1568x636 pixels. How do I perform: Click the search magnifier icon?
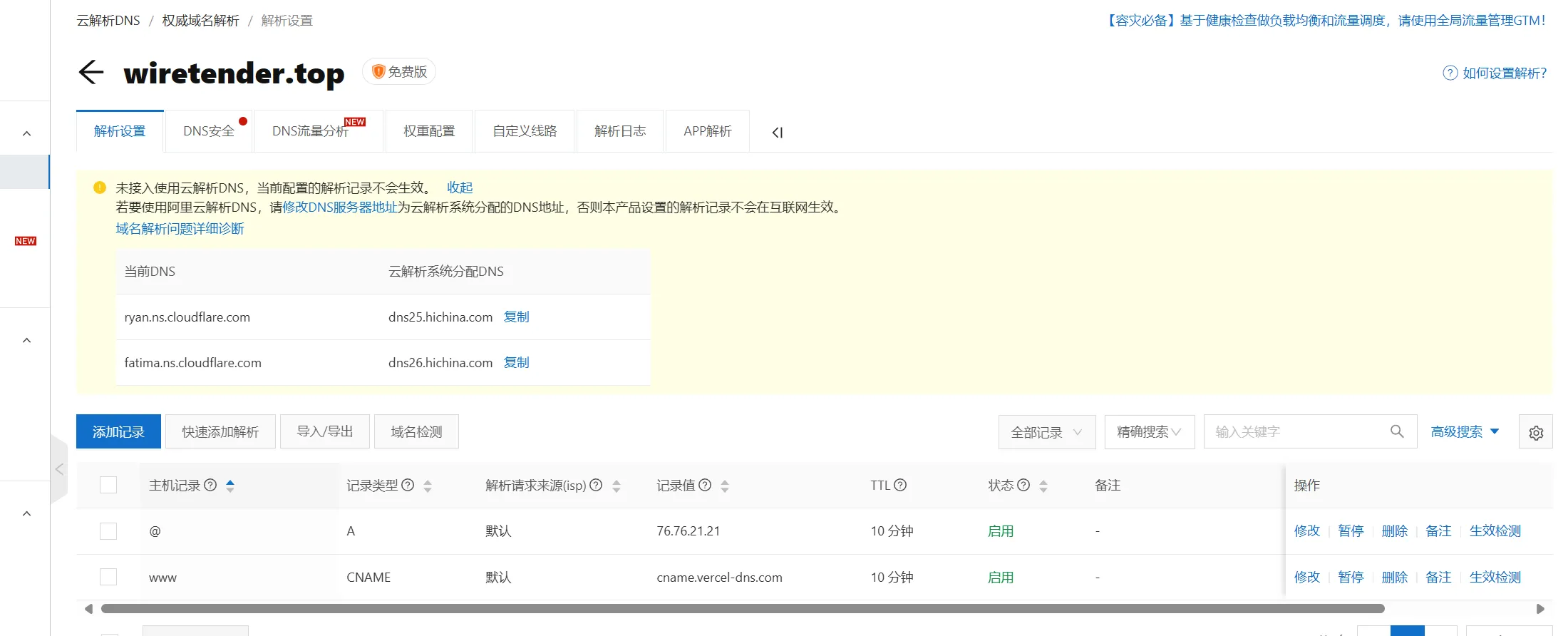click(x=1397, y=431)
